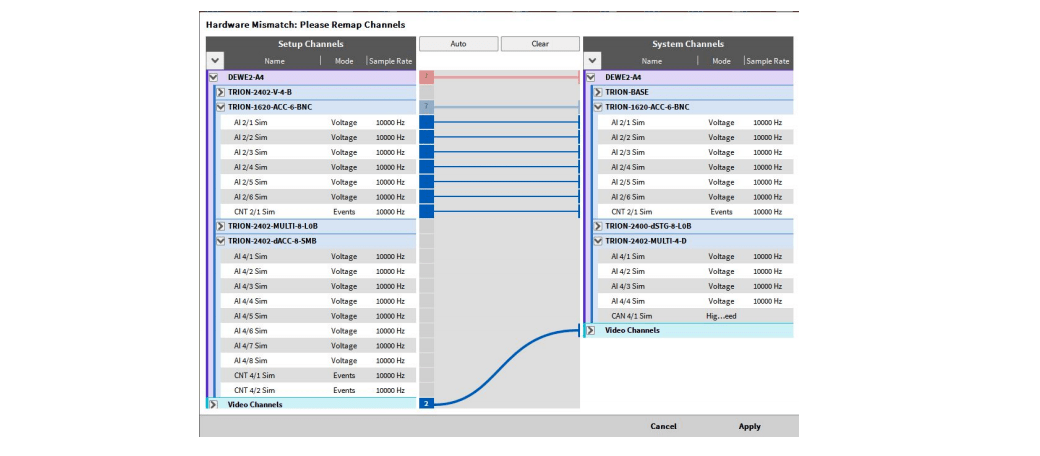Collapse TRION-2402-MULTI-4-D in System Channels

click(597, 241)
